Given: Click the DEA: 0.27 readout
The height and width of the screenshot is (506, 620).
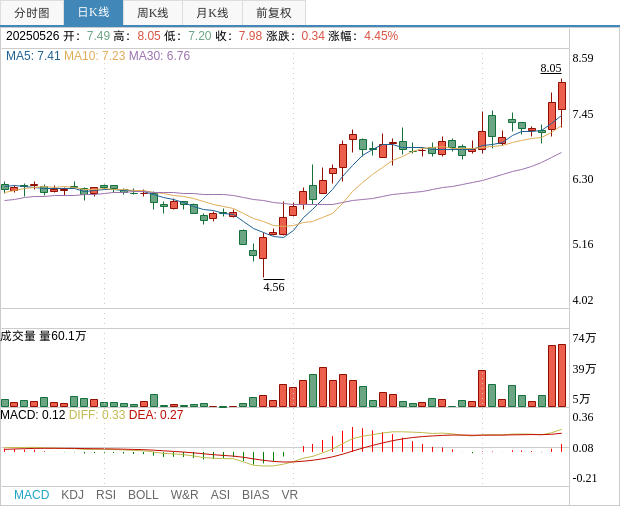Looking at the screenshot, I should [156, 415].
